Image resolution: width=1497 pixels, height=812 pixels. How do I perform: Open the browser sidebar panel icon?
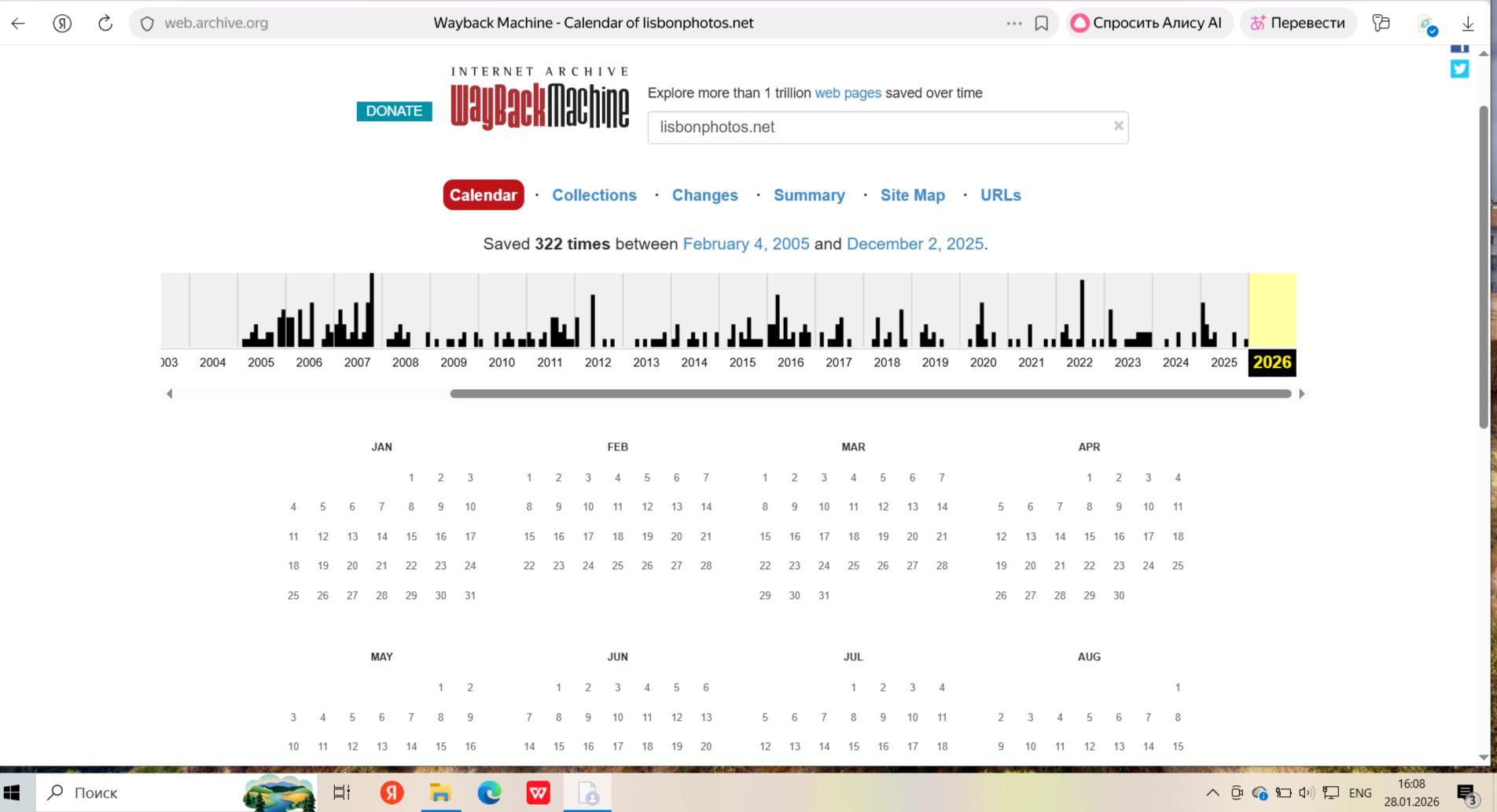click(x=1381, y=23)
